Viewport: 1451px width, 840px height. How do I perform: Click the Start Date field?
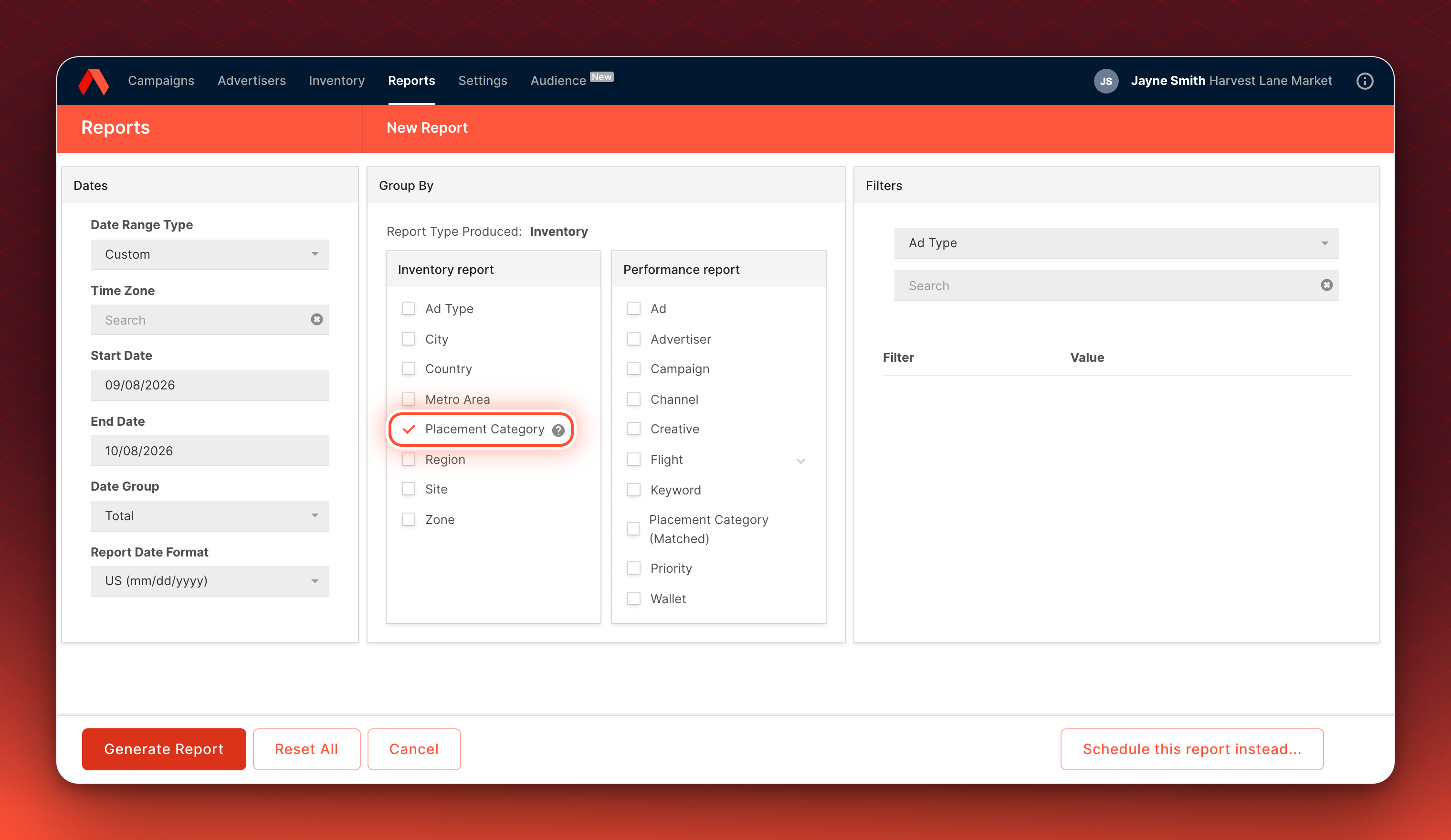[x=210, y=385]
